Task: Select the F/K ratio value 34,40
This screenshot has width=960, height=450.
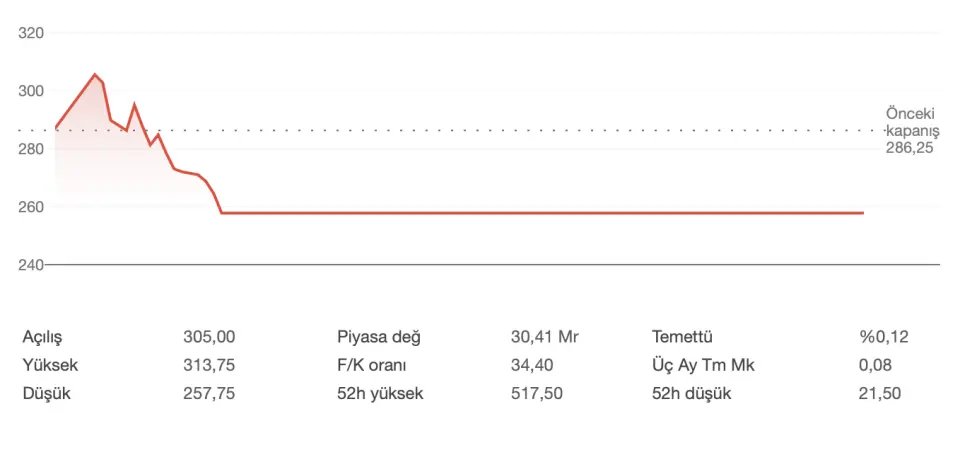Action: pyautogui.click(x=532, y=365)
